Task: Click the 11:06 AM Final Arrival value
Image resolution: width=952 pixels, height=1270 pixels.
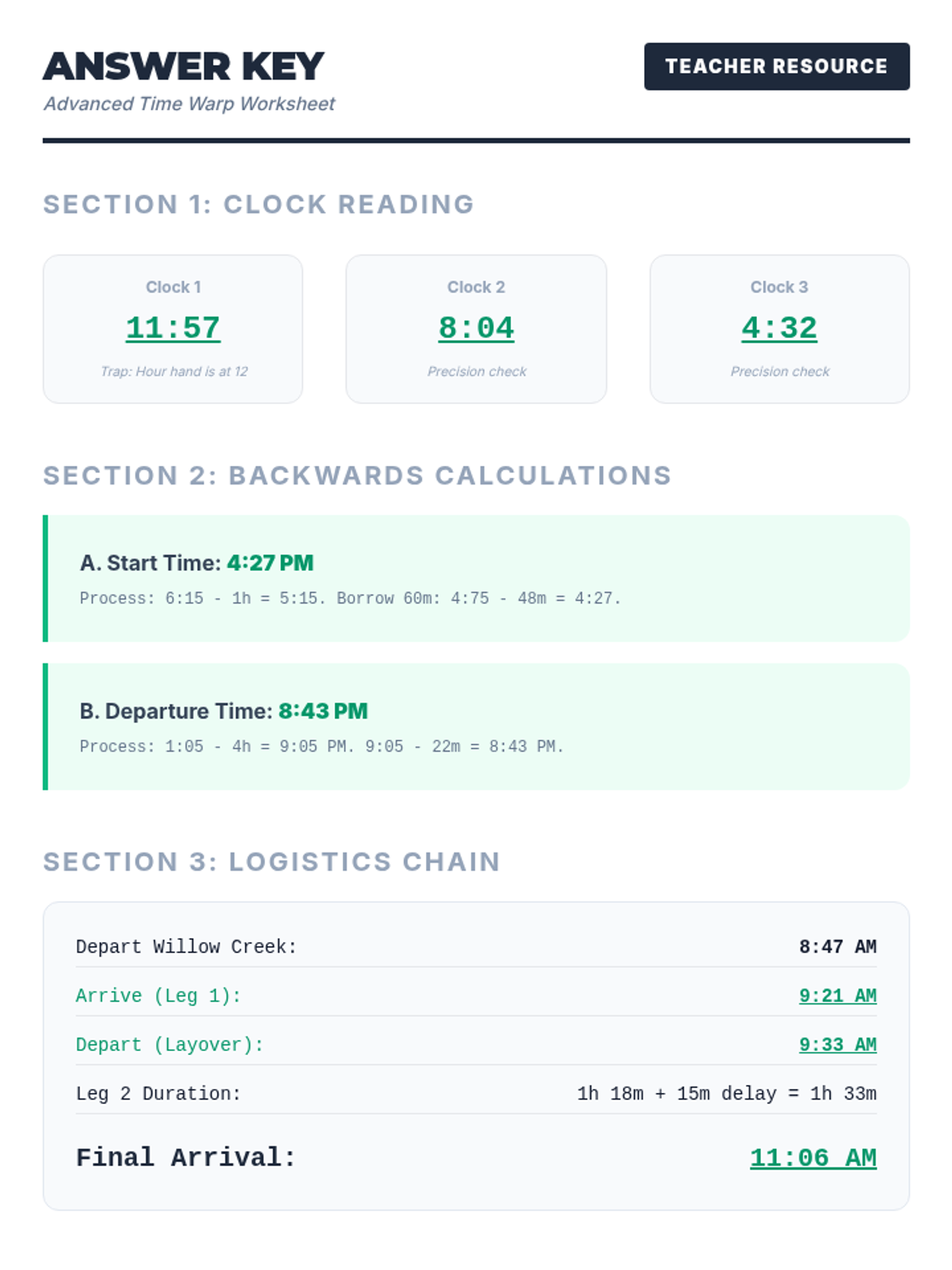Action: (x=813, y=1158)
